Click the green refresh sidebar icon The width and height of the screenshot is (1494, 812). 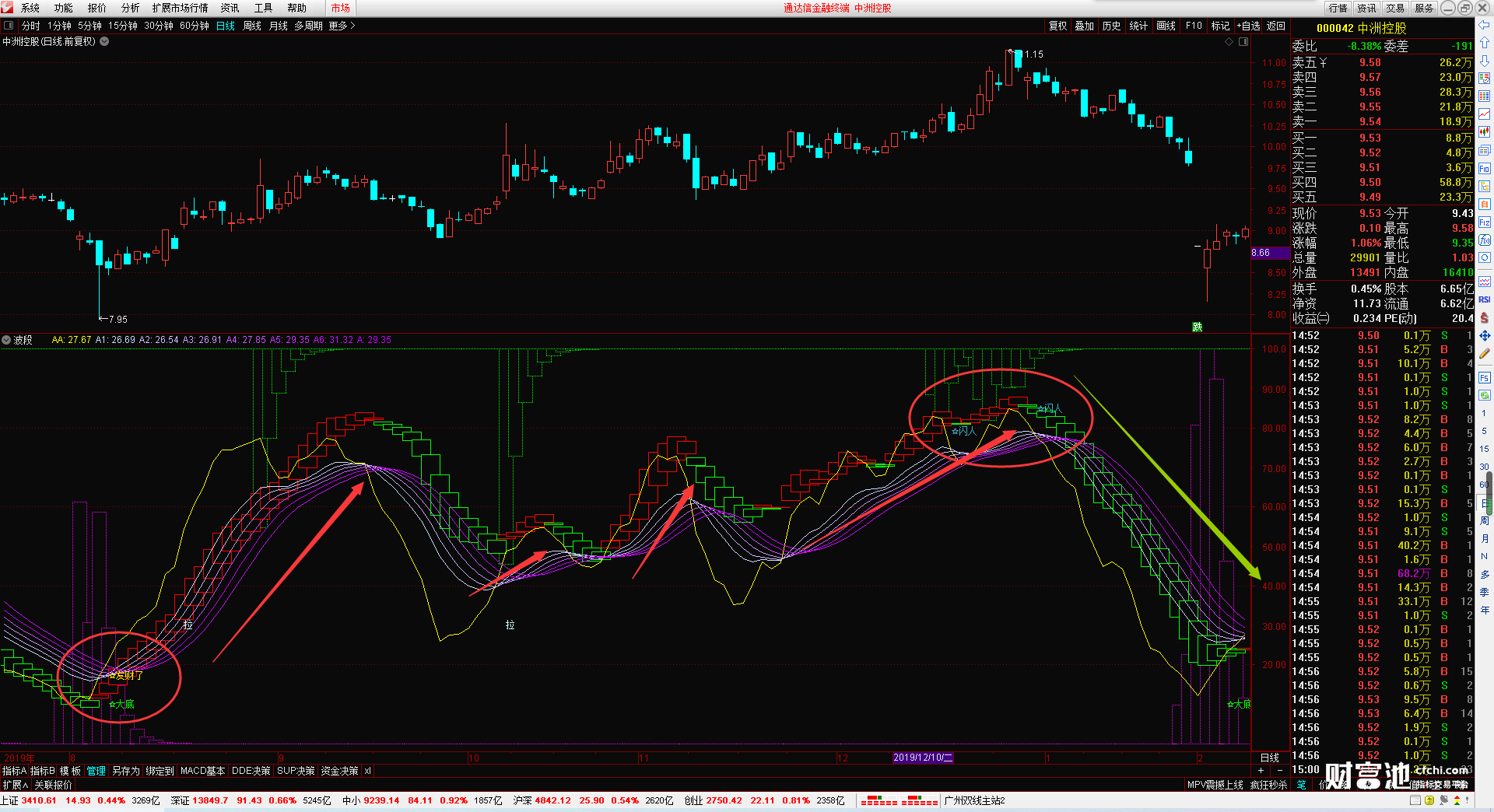pos(1485,395)
